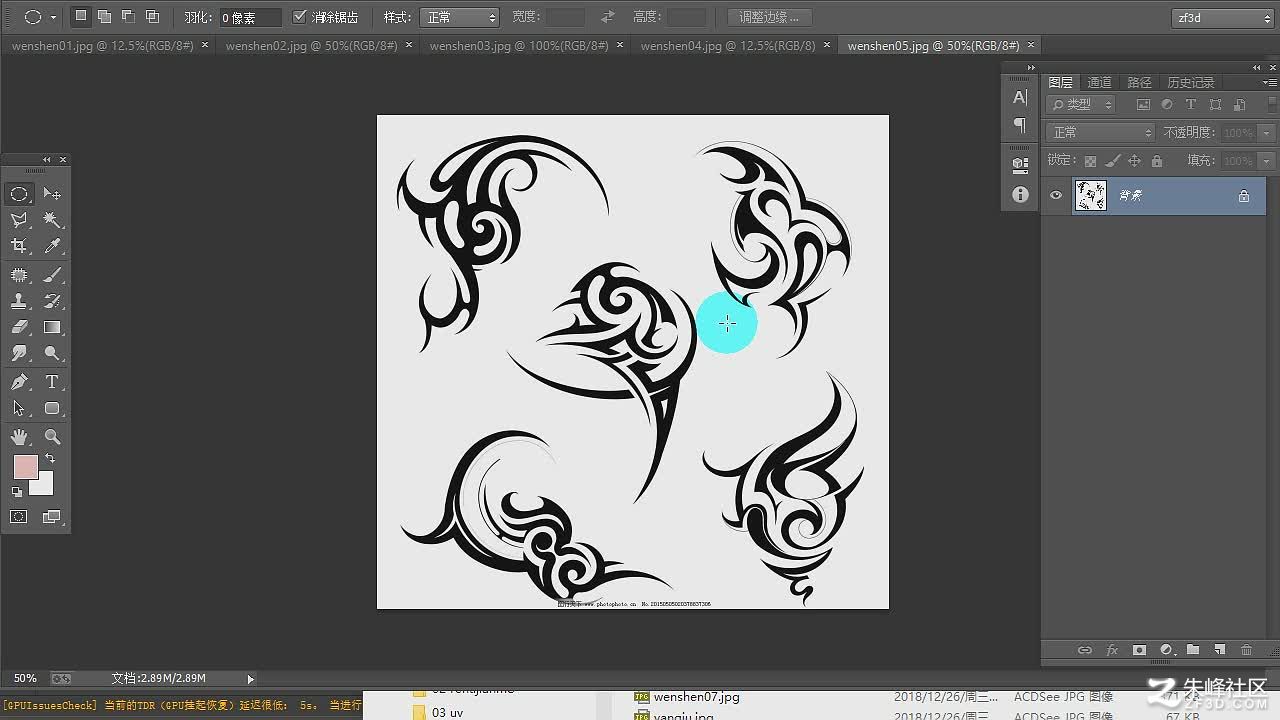Choose Add to Selection mode

pyautogui.click(x=104, y=17)
